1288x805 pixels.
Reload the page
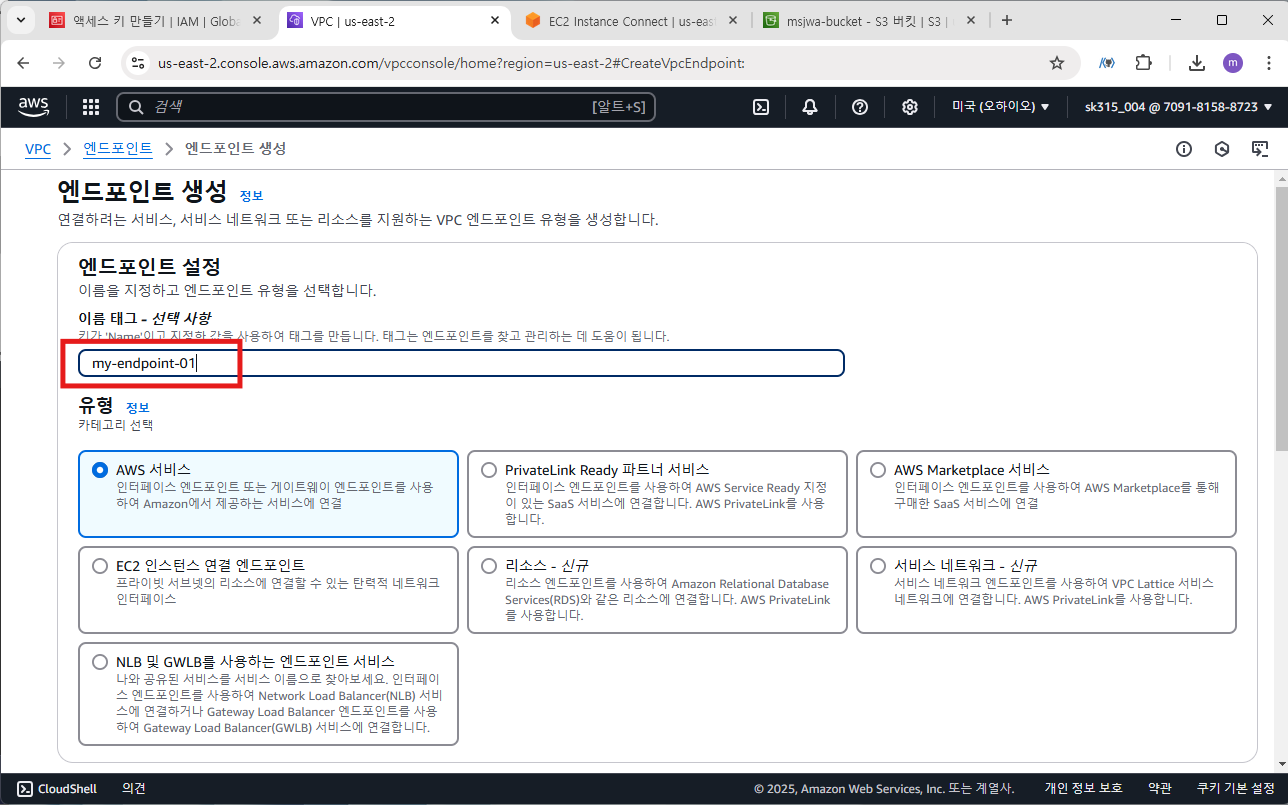[95, 63]
